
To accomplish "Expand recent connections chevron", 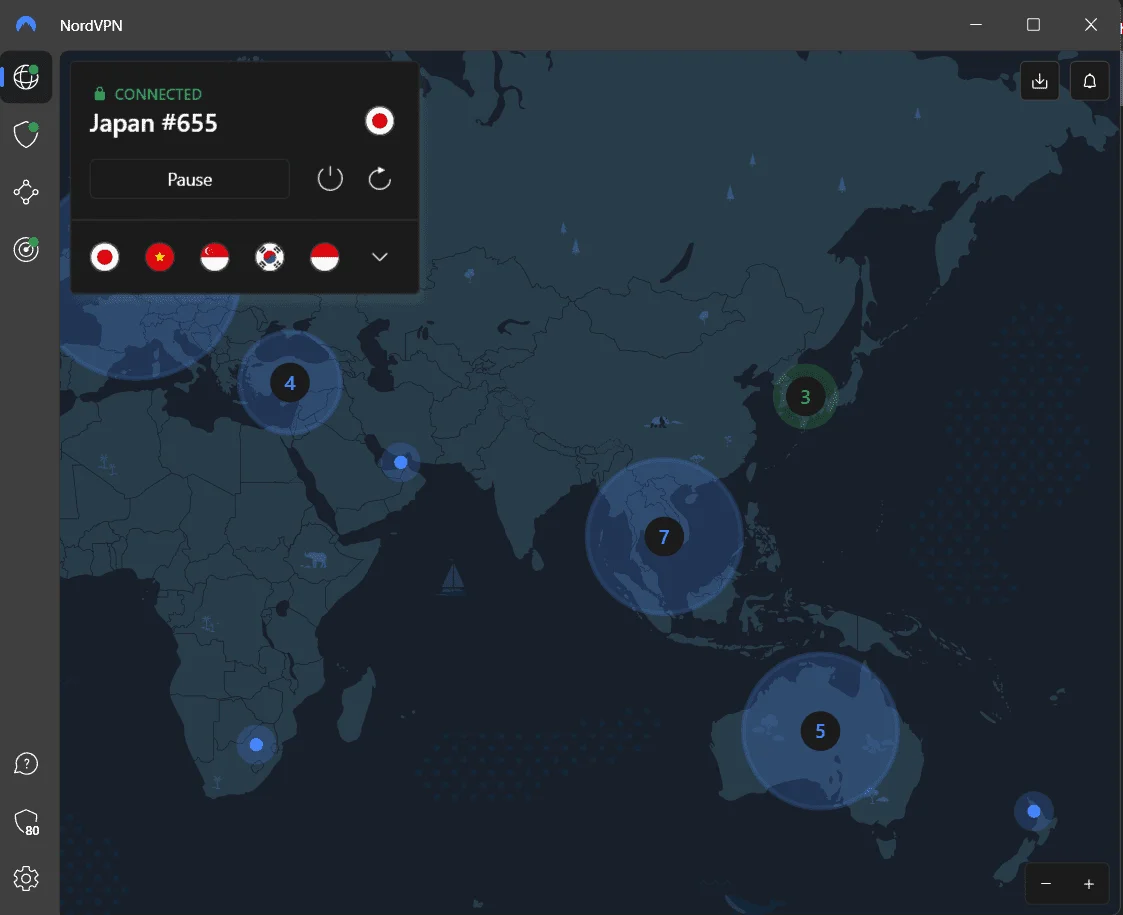I will [380, 257].
